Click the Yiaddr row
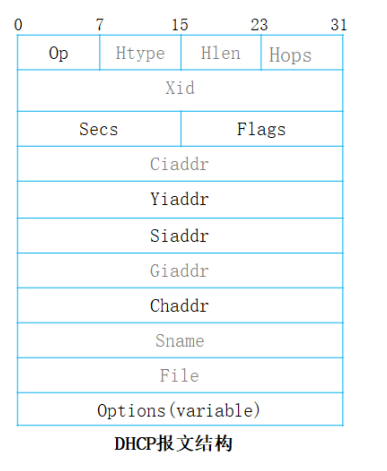The image size is (387, 471). tap(180, 200)
